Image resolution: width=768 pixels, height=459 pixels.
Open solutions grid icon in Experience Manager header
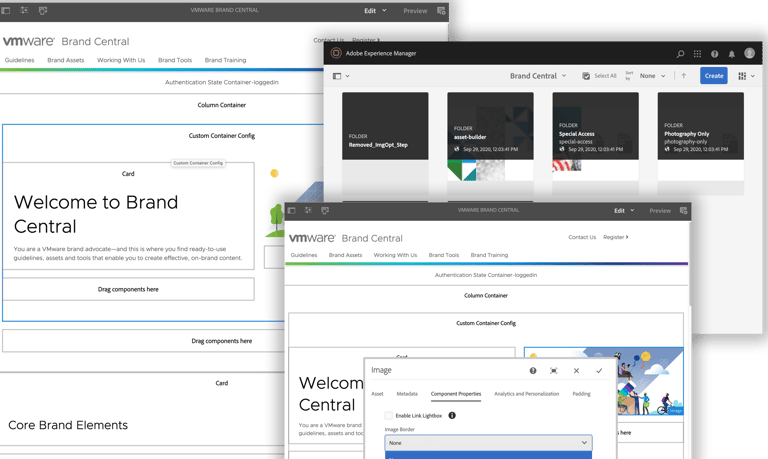697,54
